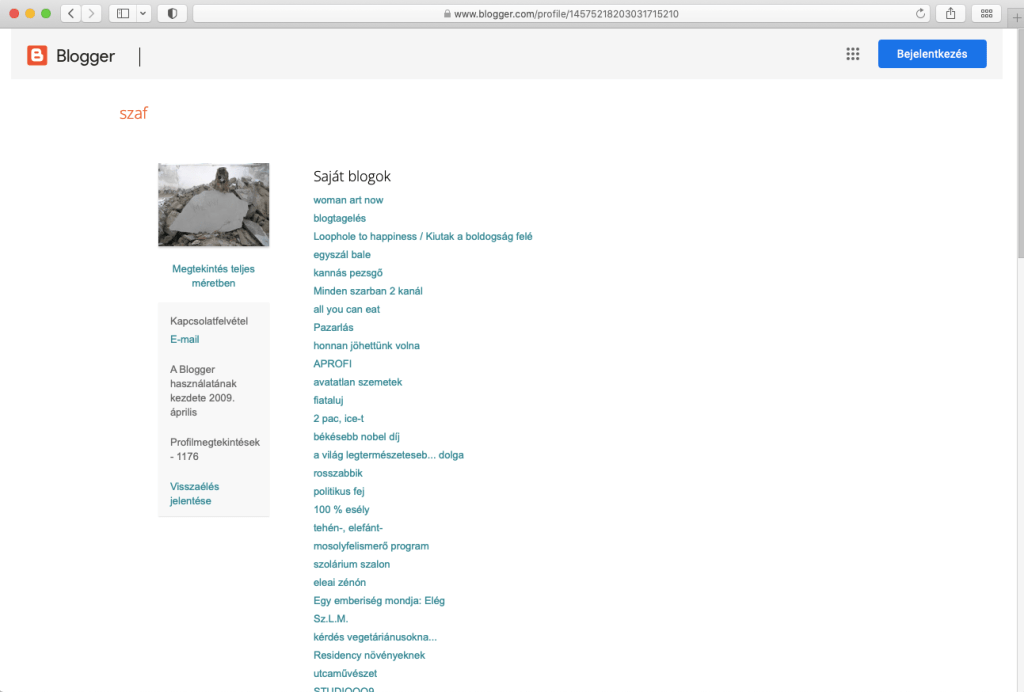The height and width of the screenshot is (692, 1024).
Task: Open the privacy report shield icon
Action: coord(172,13)
